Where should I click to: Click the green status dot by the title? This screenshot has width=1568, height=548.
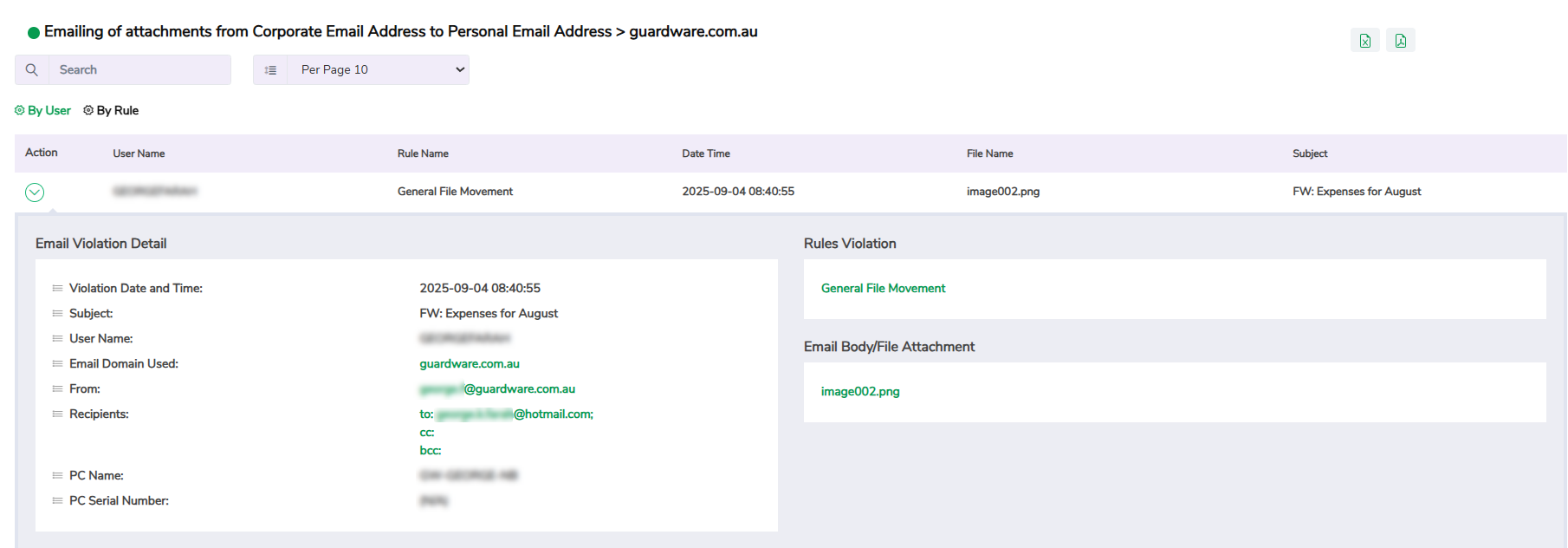tap(34, 33)
